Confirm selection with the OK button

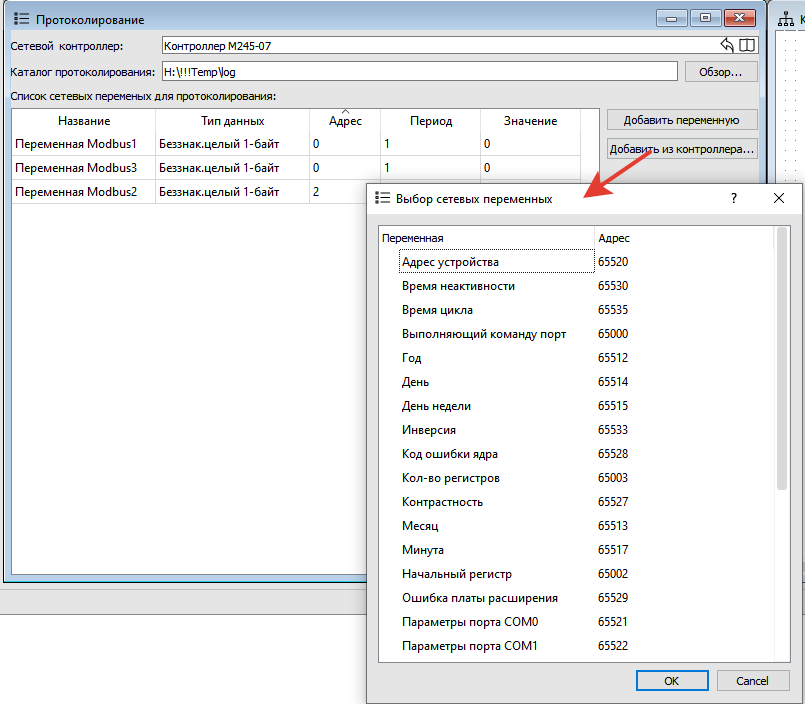(x=671, y=681)
